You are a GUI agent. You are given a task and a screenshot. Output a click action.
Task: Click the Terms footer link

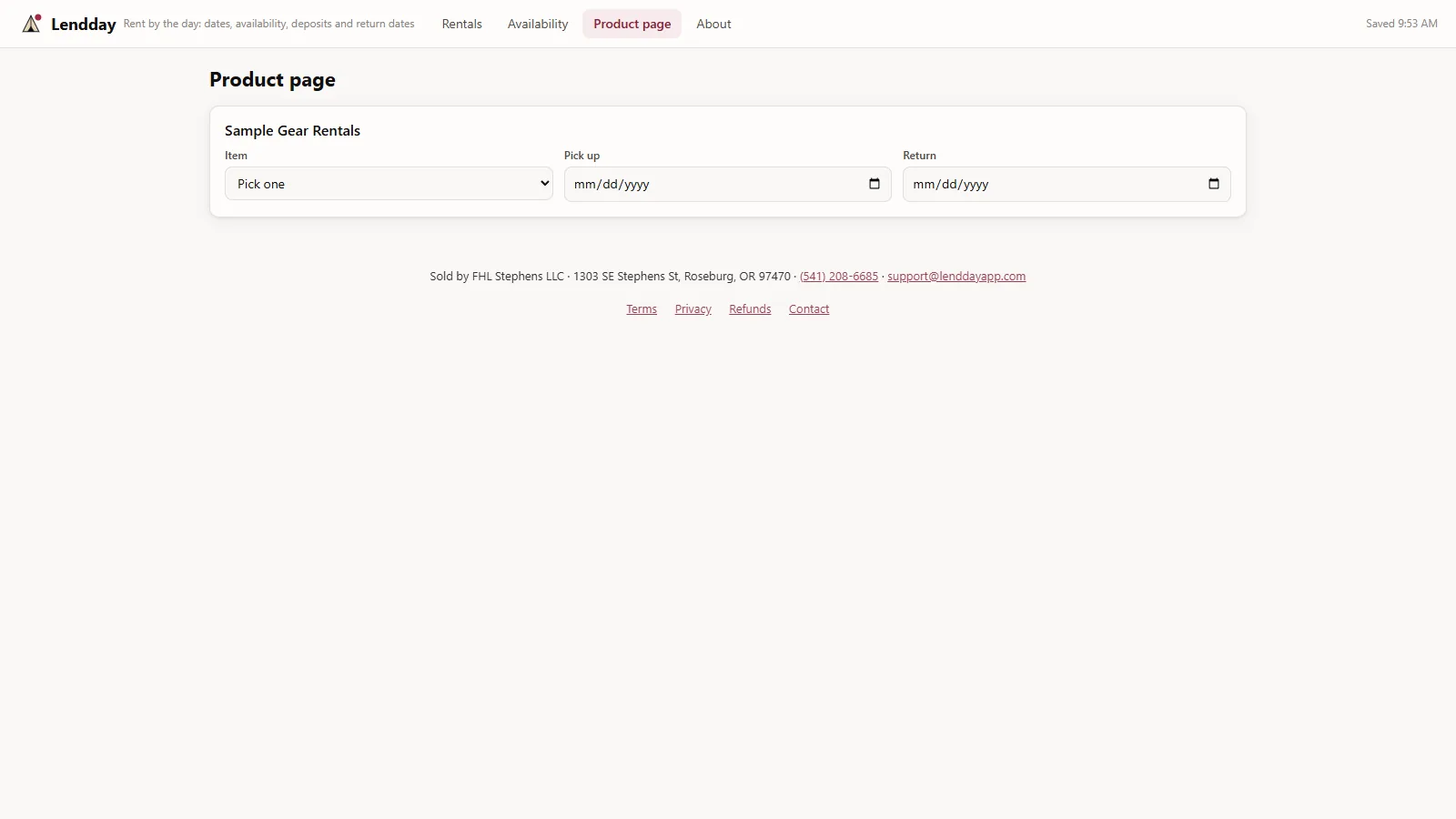tap(642, 309)
